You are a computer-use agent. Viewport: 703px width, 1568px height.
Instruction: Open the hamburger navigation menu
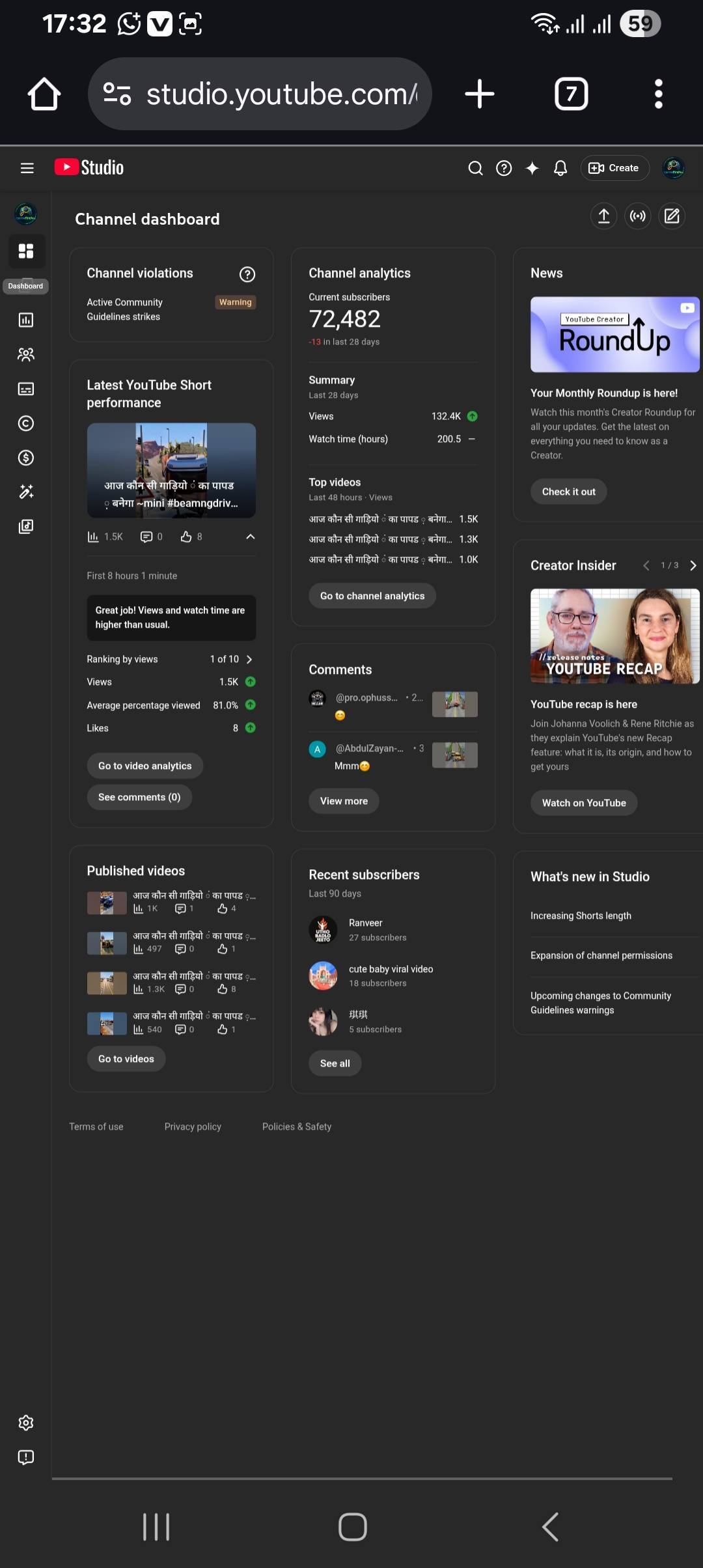[27, 168]
